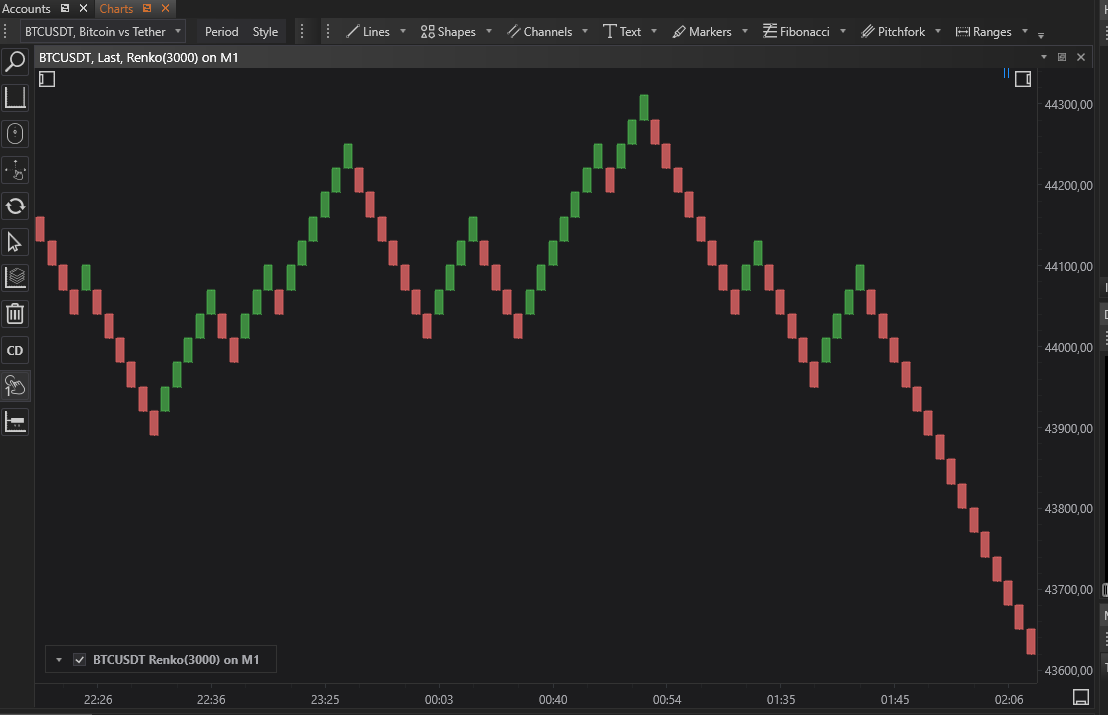The image size is (1108, 715).
Task: Toggle the small panel icon top-left of chart
Action: 46,78
